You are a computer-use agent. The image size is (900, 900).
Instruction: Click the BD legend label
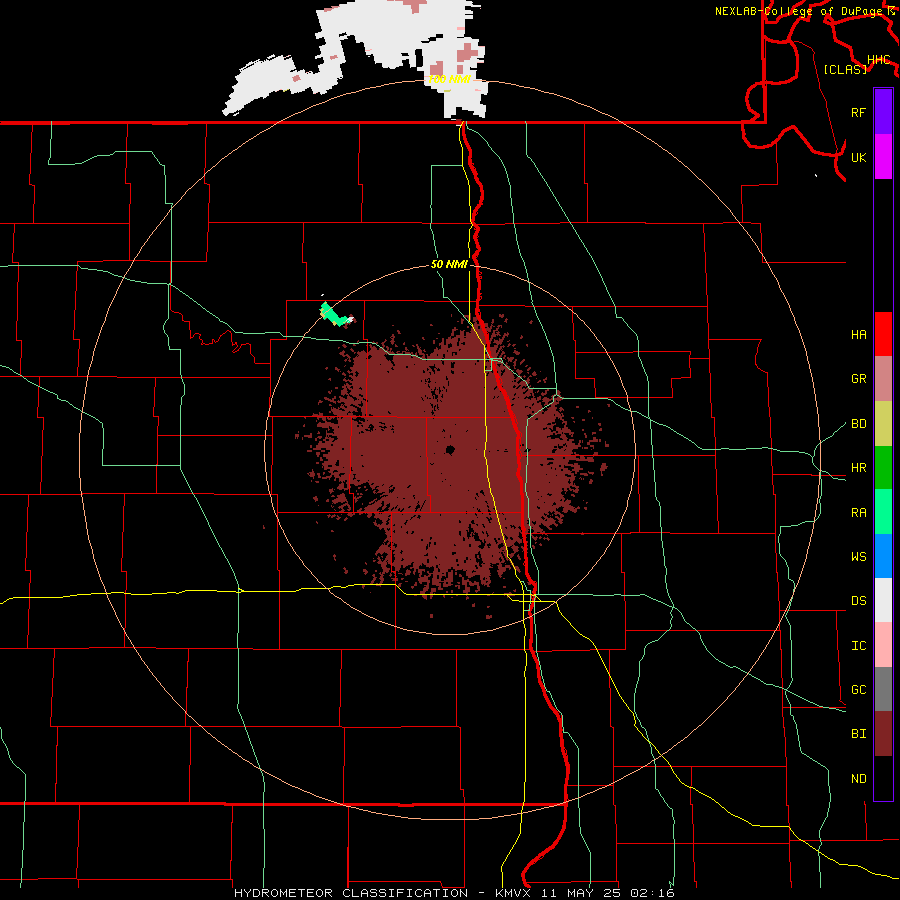click(x=858, y=424)
